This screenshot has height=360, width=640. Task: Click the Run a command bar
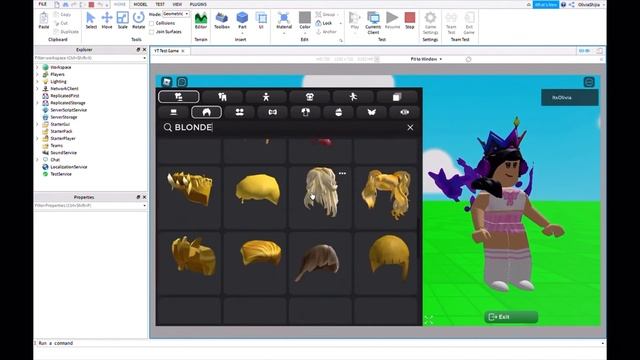pyautogui.click(x=320, y=343)
